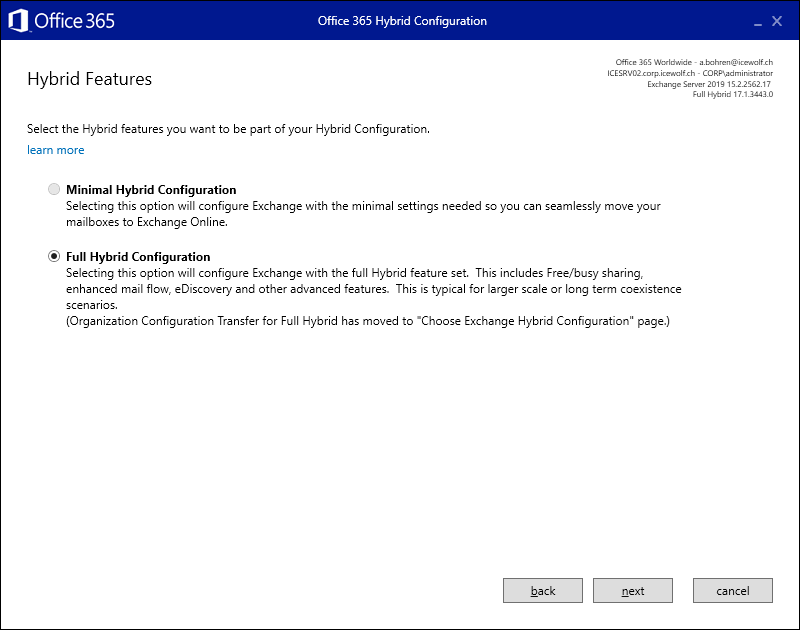Click the Organization Configuration Transfer note
Viewport: 800px width, 630px height.
pyautogui.click(x=368, y=321)
